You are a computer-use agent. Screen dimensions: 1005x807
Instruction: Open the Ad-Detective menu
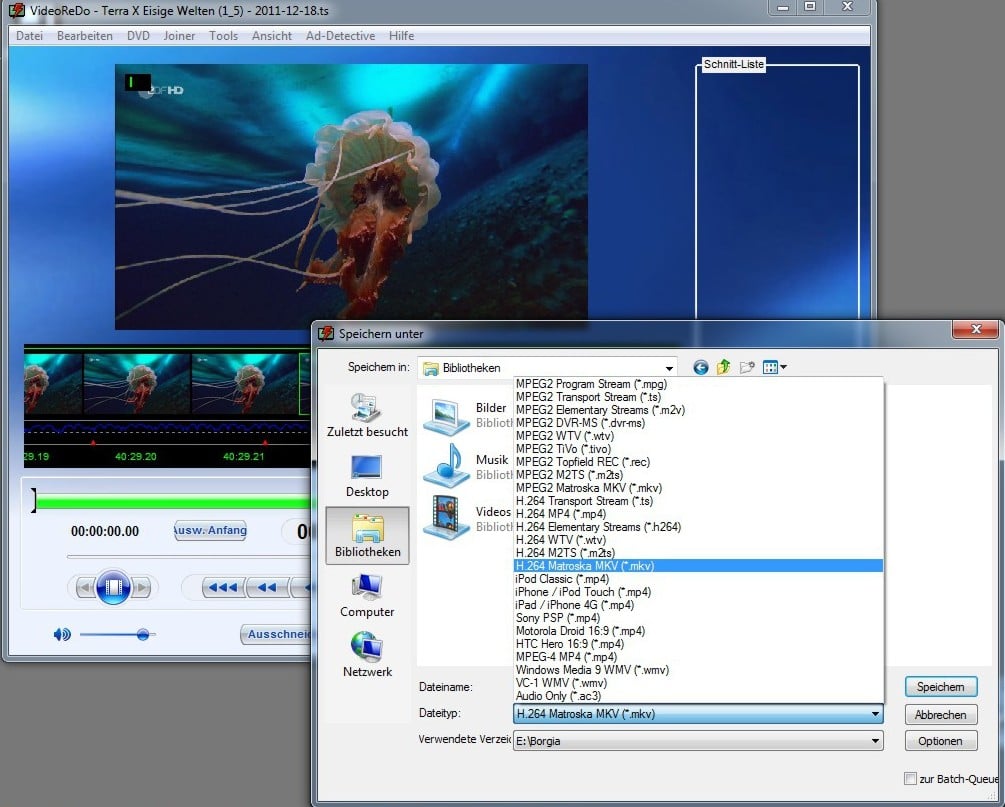(x=340, y=36)
